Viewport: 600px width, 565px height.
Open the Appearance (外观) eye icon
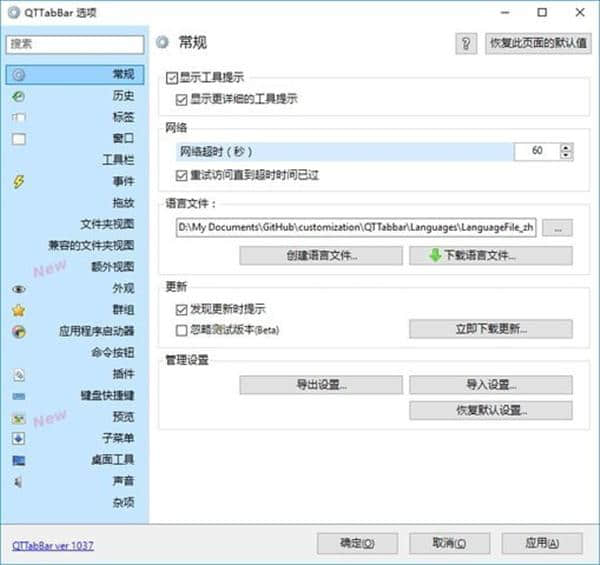18,288
